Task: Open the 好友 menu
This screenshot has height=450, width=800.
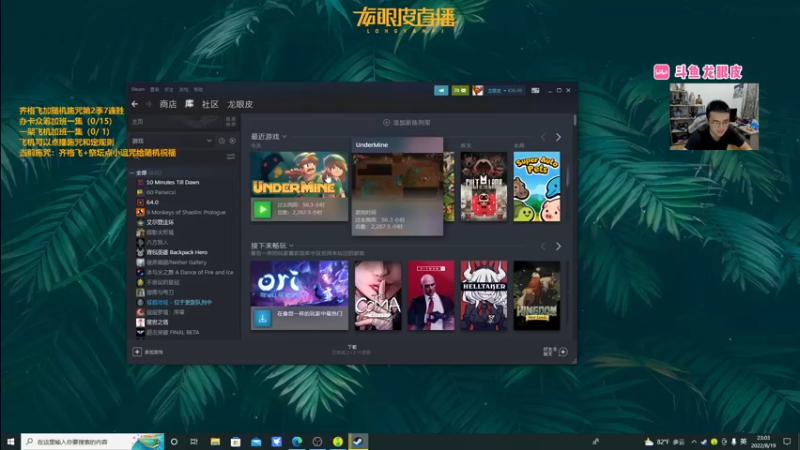Action: (169, 89)
